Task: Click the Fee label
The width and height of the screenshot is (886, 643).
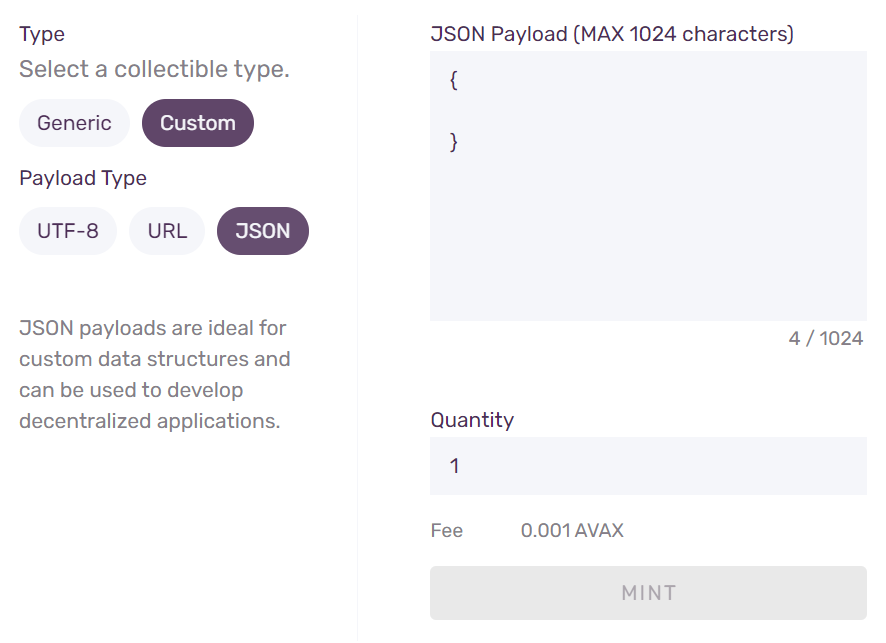Action: coord(446,531)
